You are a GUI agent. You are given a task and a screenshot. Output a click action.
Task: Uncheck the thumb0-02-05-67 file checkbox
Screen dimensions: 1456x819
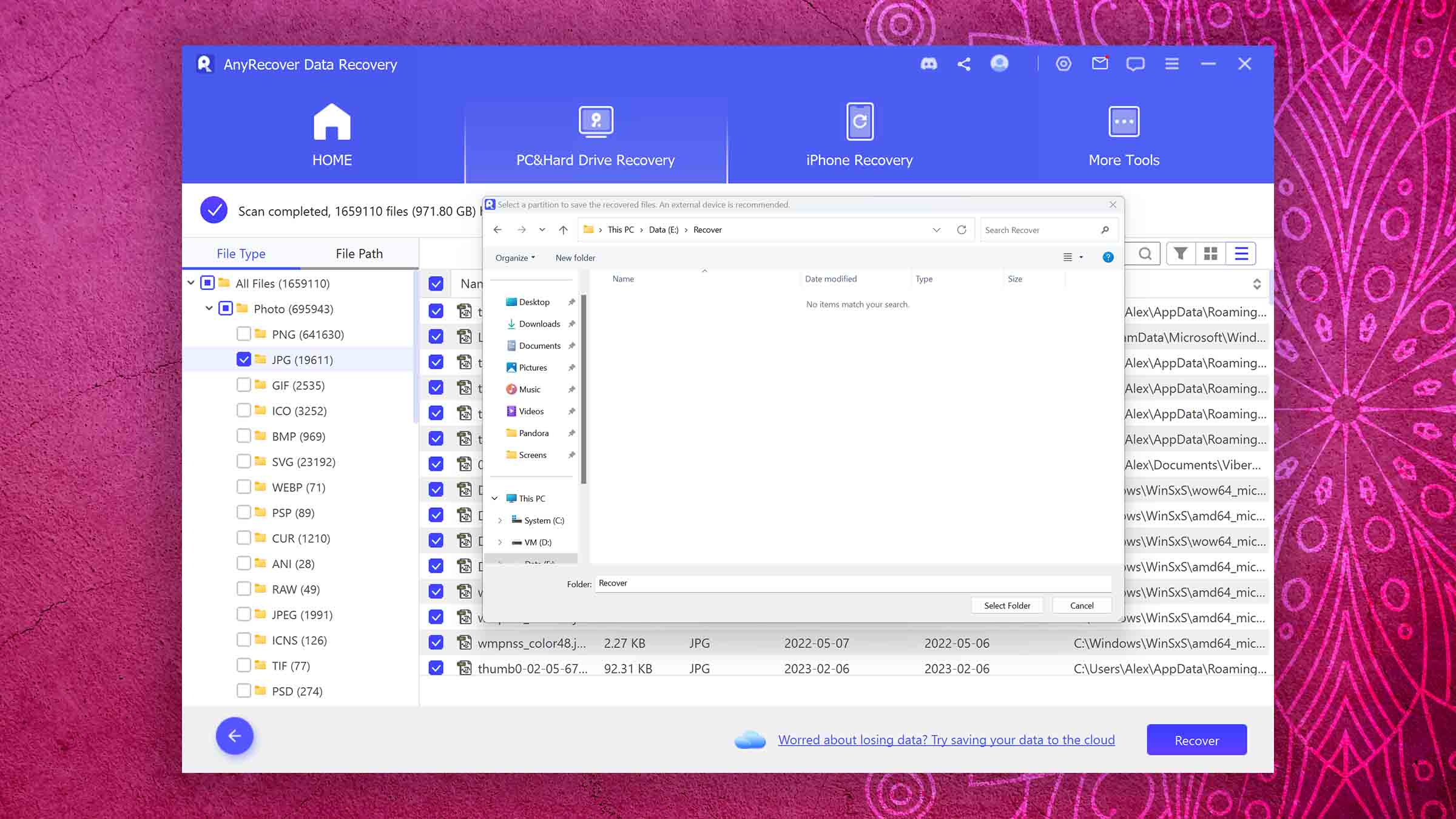[436, 668]
